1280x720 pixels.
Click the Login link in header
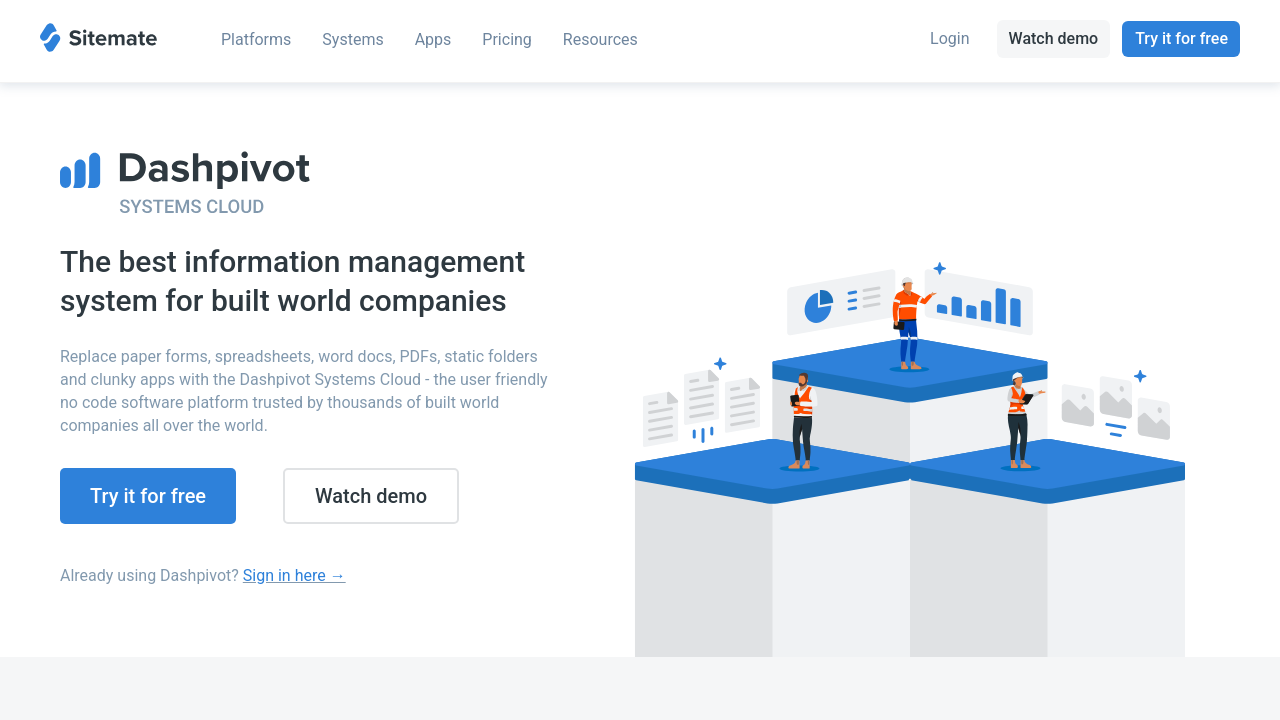[x=949, y=38]
